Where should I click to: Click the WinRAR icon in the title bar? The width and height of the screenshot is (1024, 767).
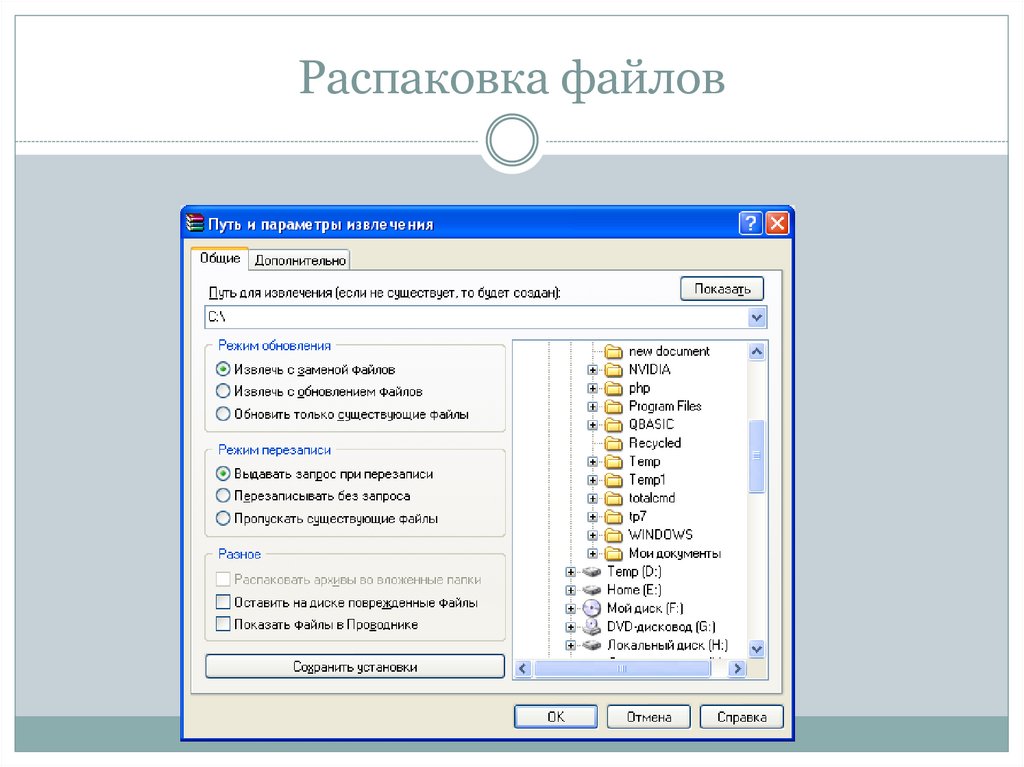(195, 223)
